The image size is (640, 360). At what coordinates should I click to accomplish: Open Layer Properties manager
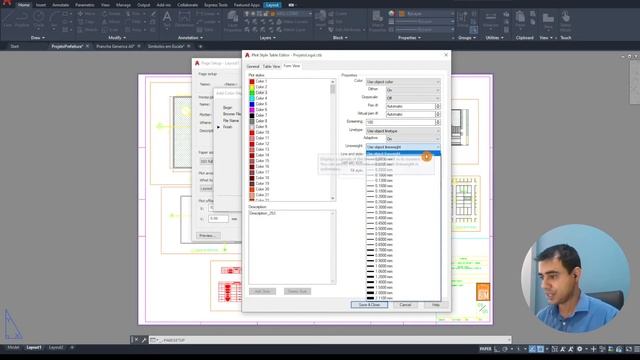pos(233,20)
